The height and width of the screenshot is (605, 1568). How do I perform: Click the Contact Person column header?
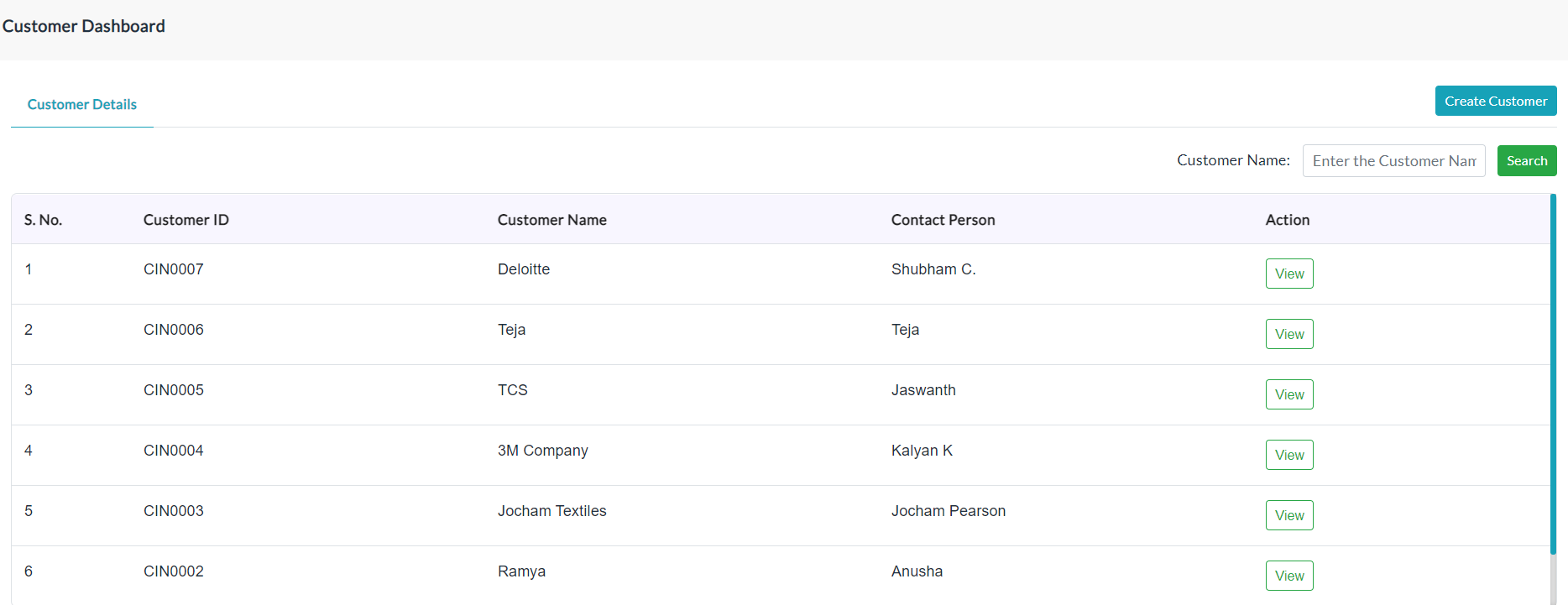(943, 220)
